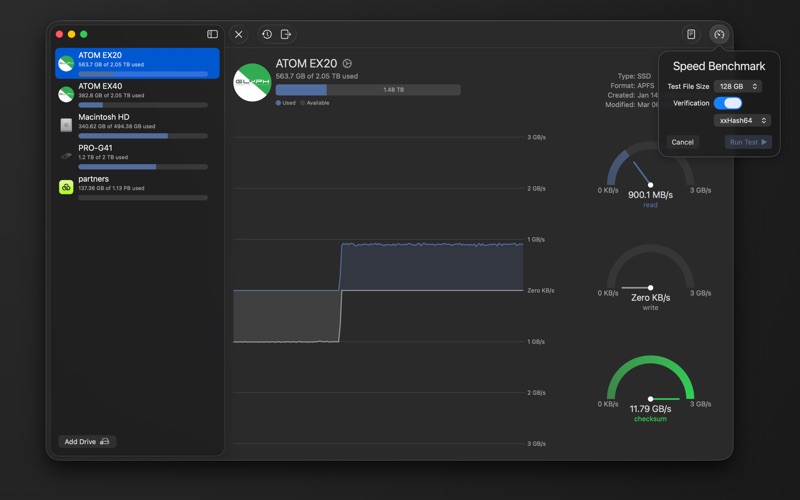Click the ATOM EX20 storage usage bar
This screenshot has width=800, height=500.
[368, 90]
